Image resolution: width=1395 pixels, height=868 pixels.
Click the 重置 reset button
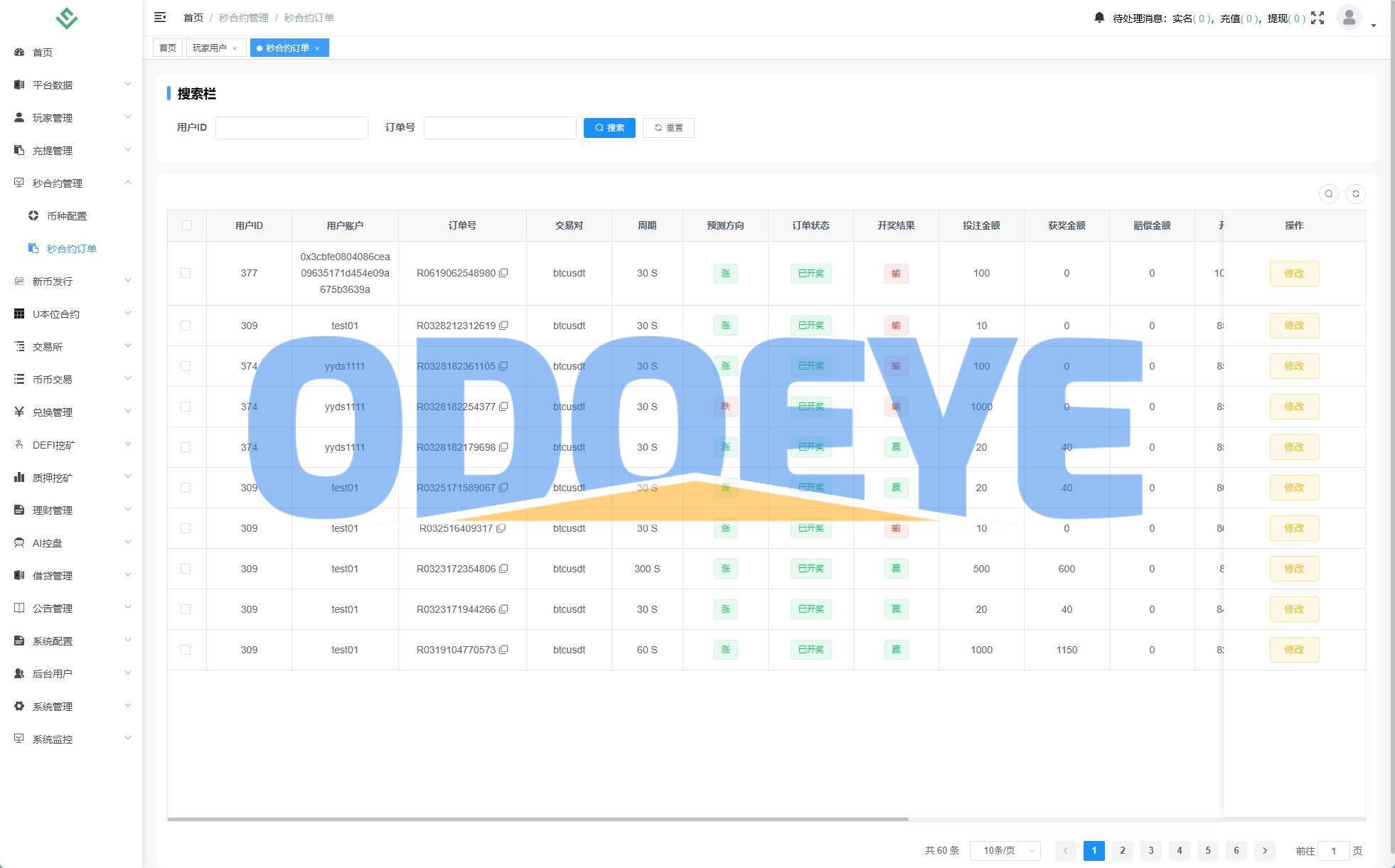coord(668,128)
